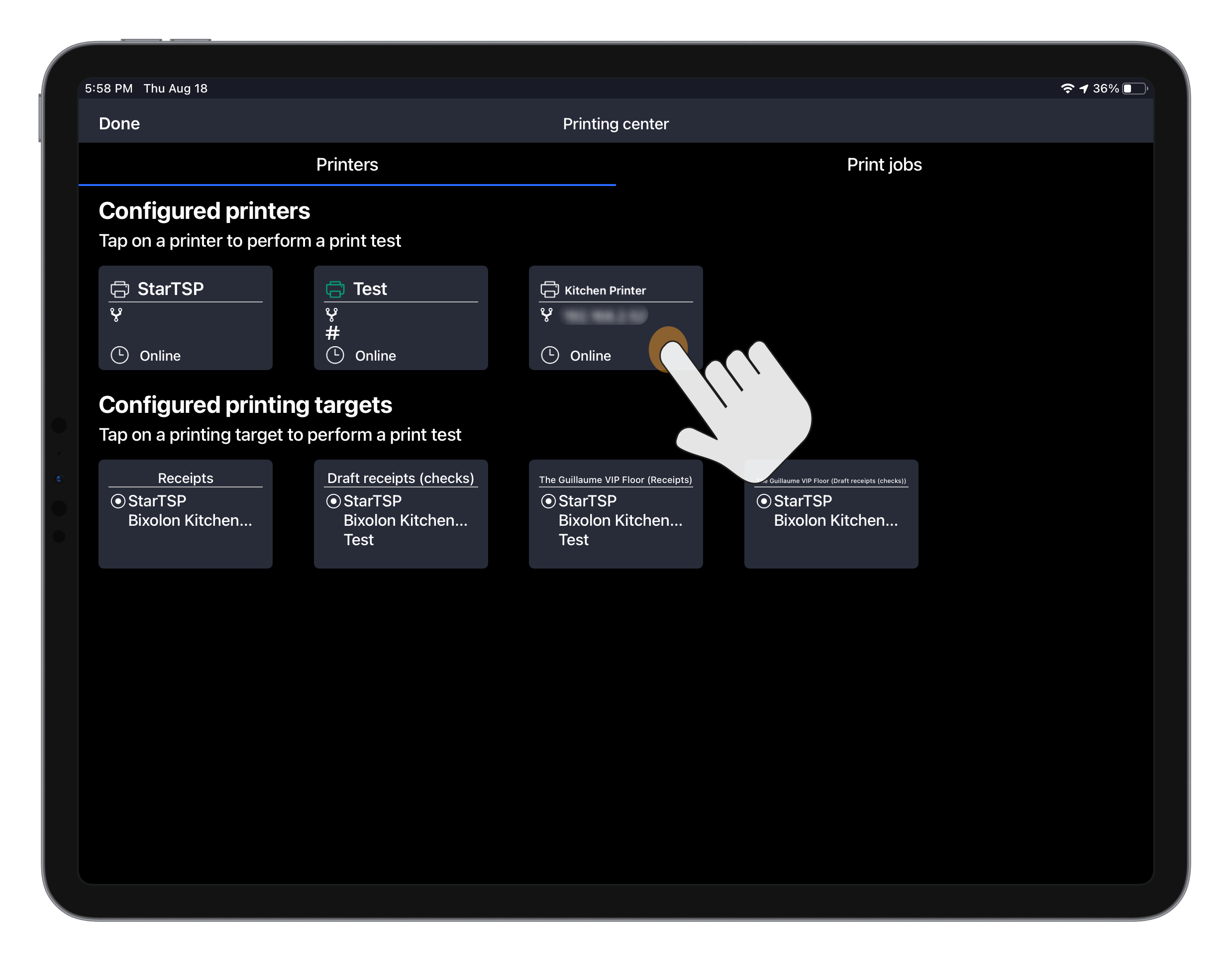Tap Done to close Printing center
Screen dimensions: 1232x963
point(119,123)
